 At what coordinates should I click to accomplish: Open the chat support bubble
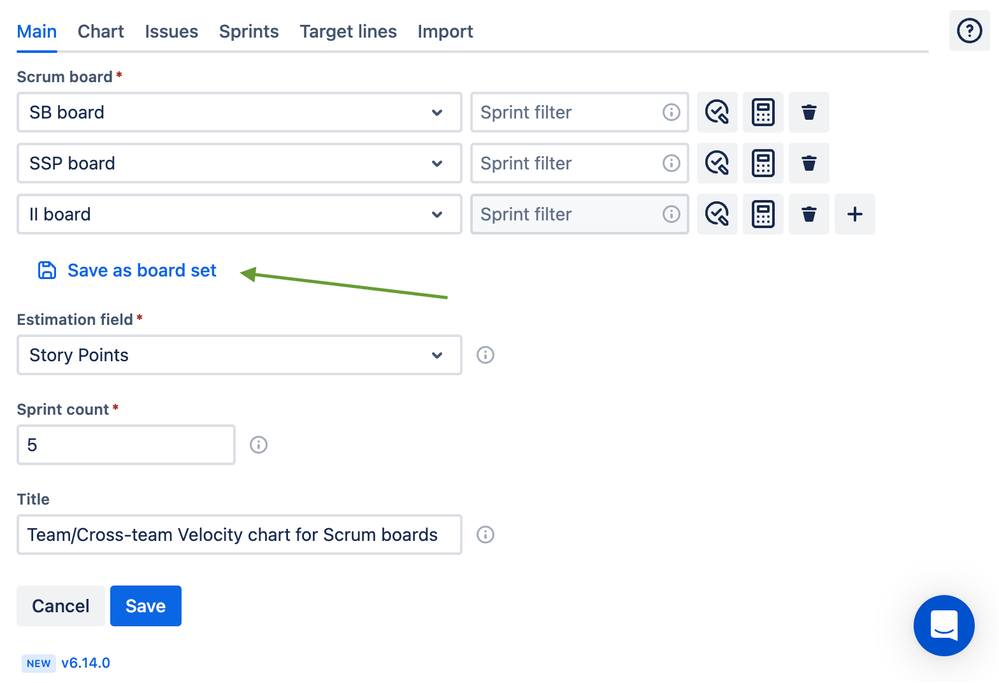(944, 626)
